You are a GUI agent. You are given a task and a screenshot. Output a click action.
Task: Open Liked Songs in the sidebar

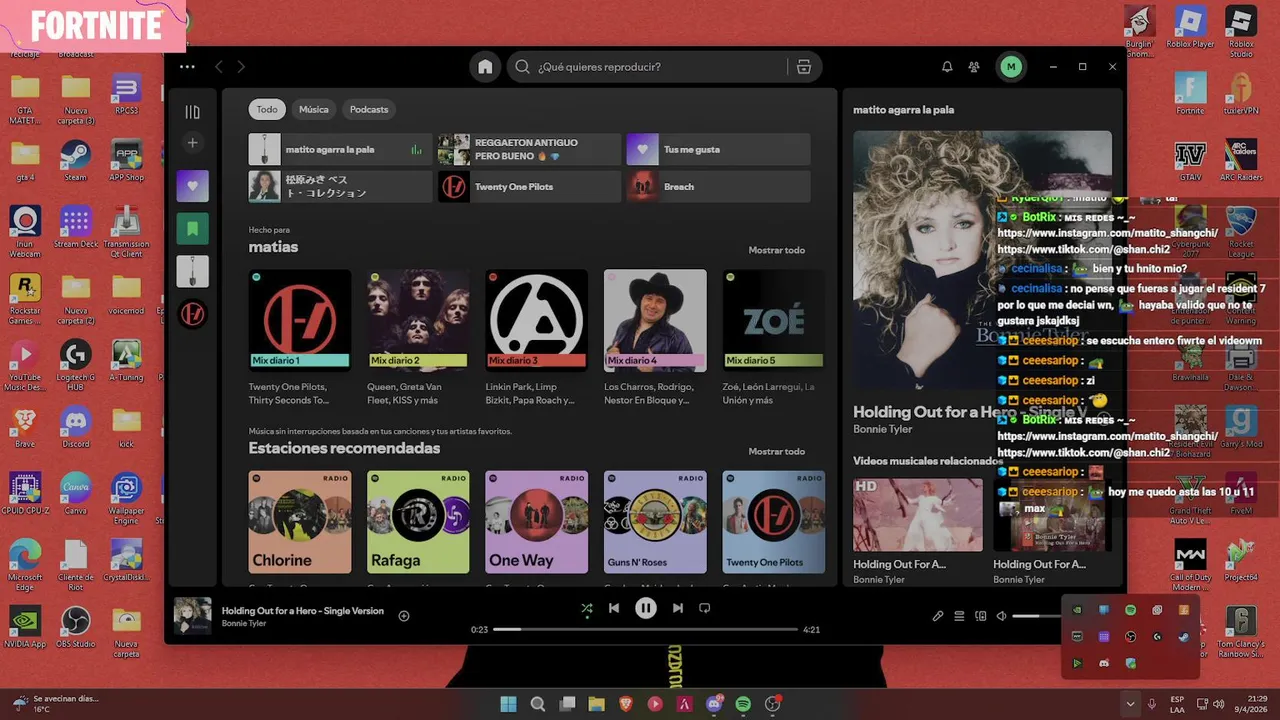point(193,186)
